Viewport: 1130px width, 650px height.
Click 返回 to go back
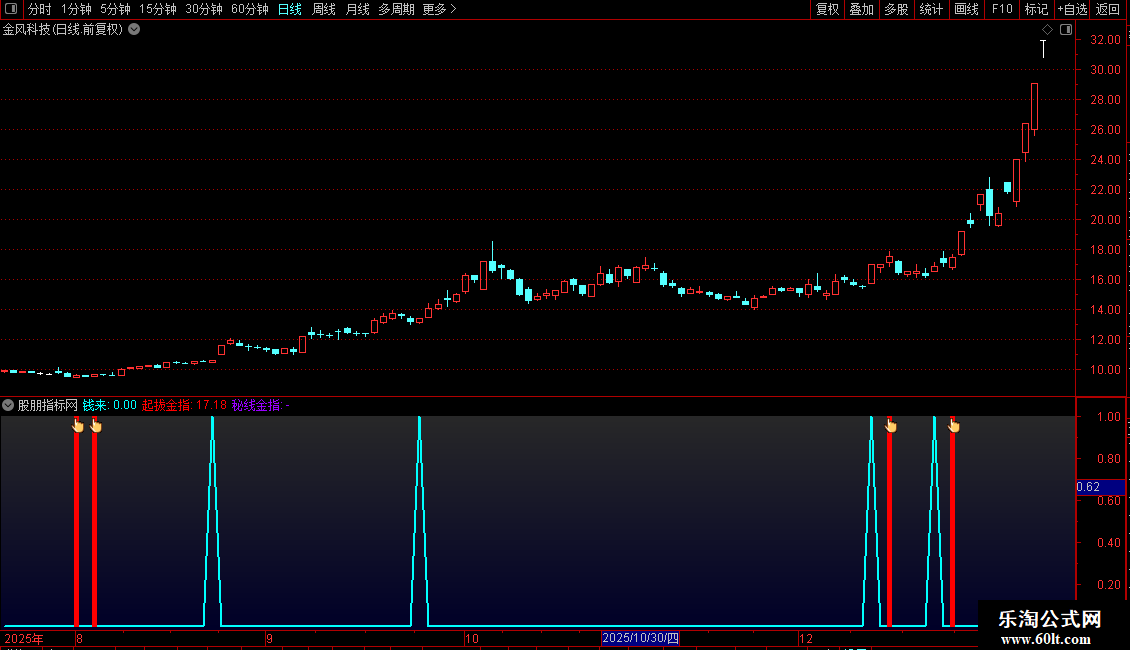point(1108,9)
